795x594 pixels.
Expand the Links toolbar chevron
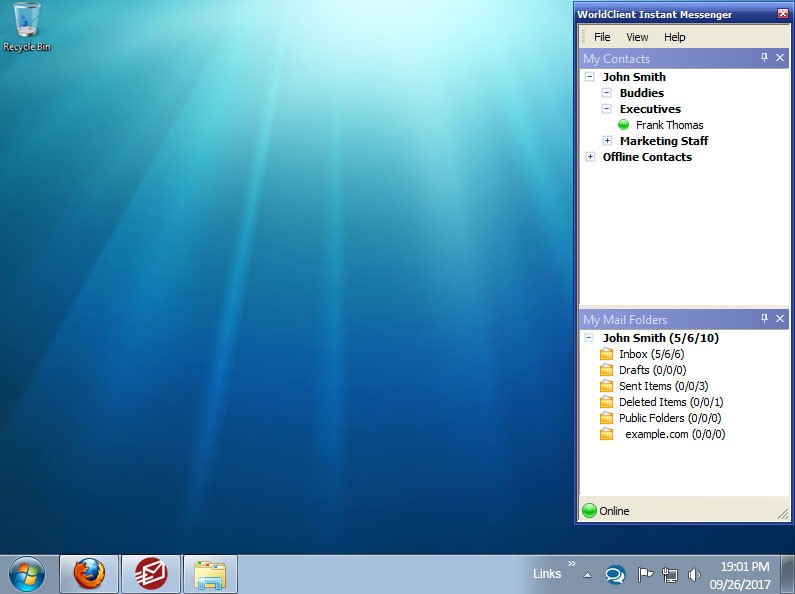coord(572,564)
